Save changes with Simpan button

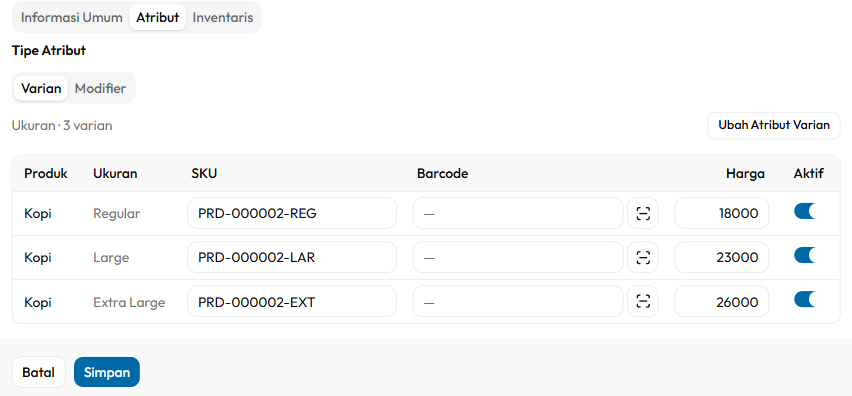point(107,372)
